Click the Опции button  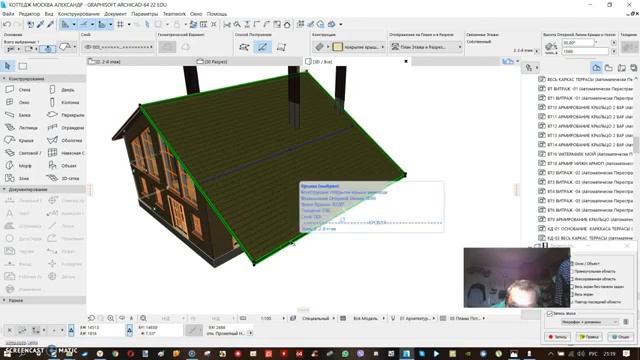pos(620,337)
